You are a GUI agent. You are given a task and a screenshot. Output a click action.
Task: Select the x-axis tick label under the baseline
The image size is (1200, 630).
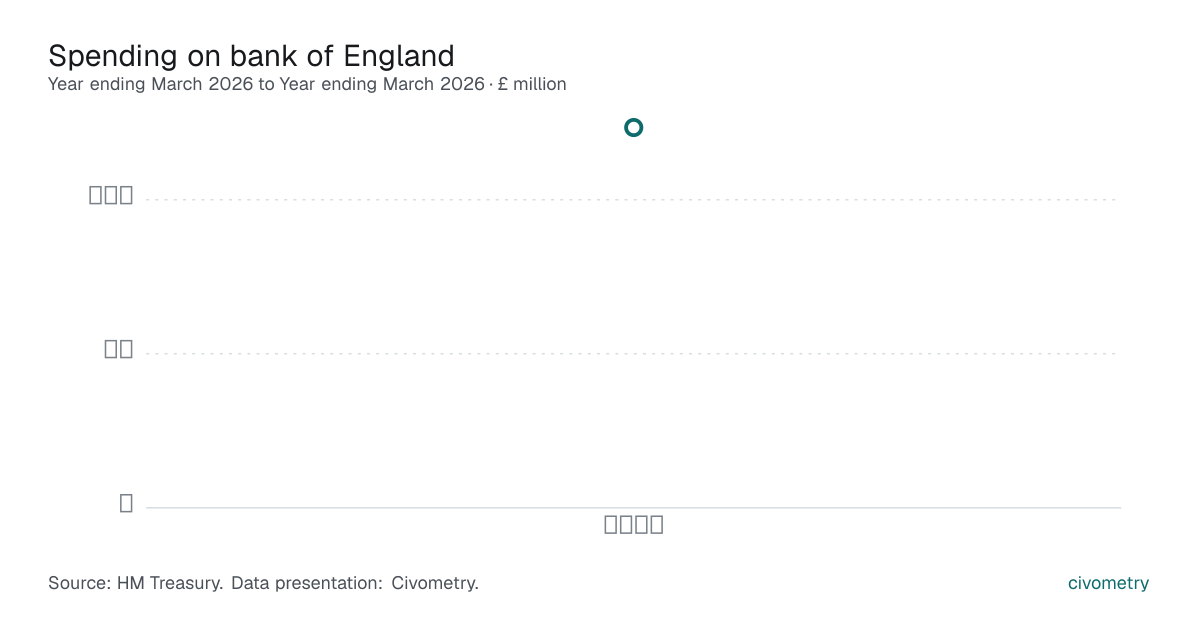[x=634, y=525]
